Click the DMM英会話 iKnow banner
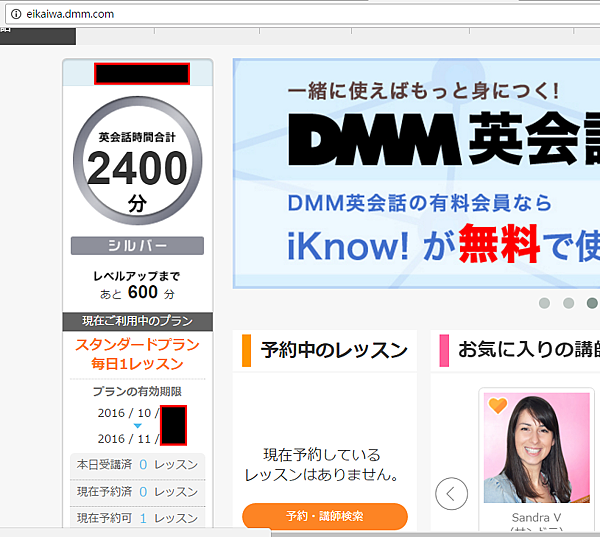The image size is (600, 537). point(416,173)
